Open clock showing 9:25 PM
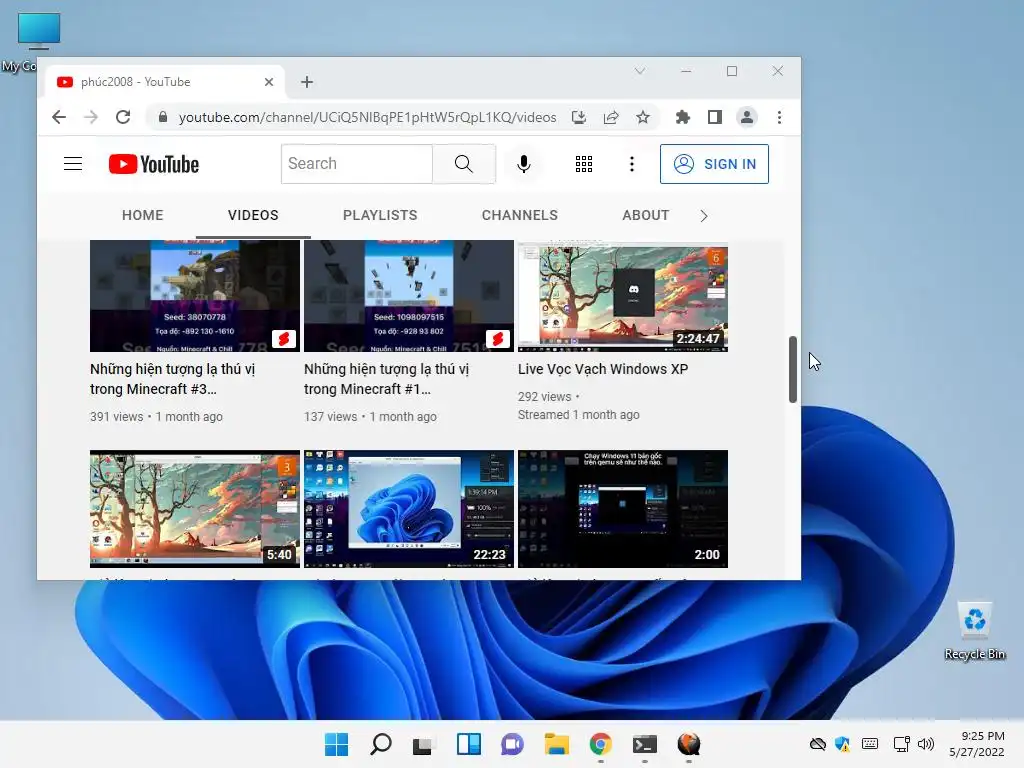Viewport: 1024px width, 768px height. 977,744
